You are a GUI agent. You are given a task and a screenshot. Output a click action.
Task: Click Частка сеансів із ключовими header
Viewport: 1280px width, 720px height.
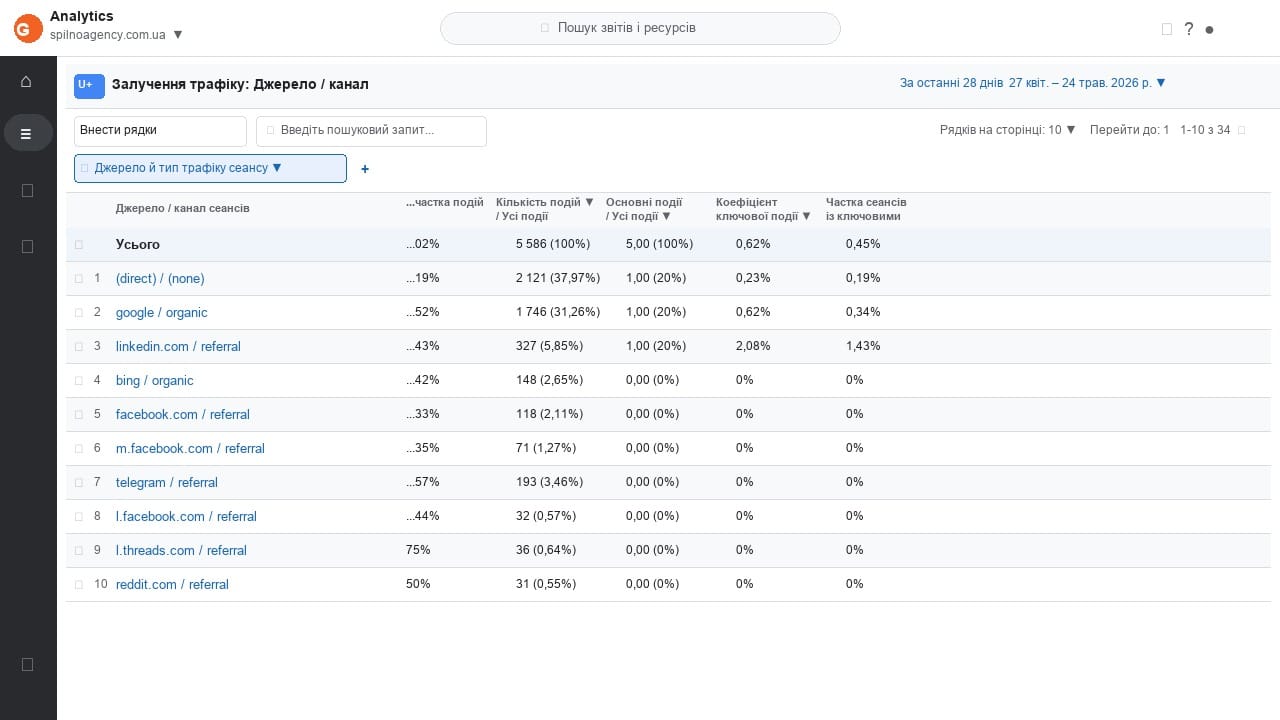tap(866, 209)
